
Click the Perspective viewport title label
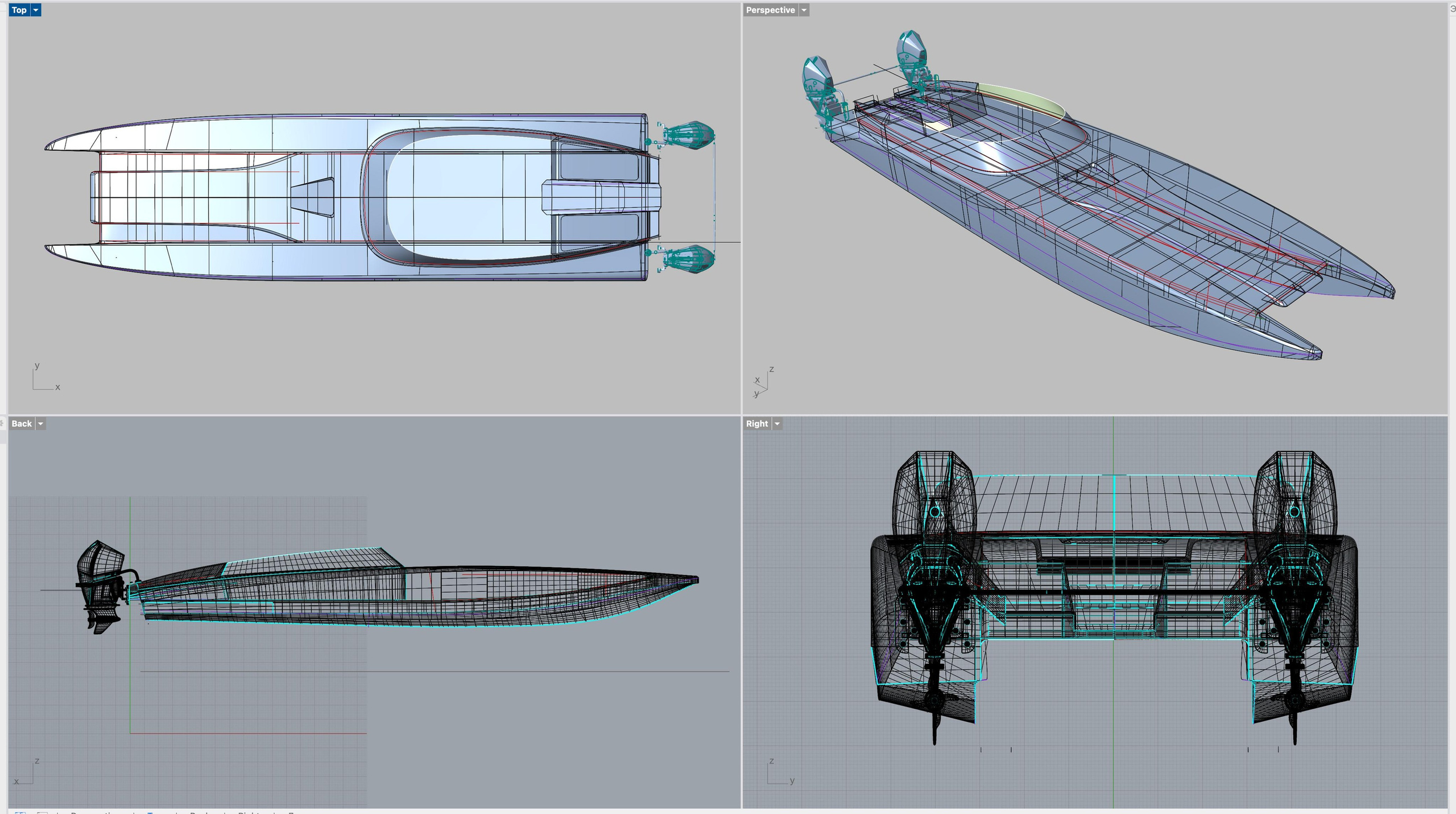770,10
